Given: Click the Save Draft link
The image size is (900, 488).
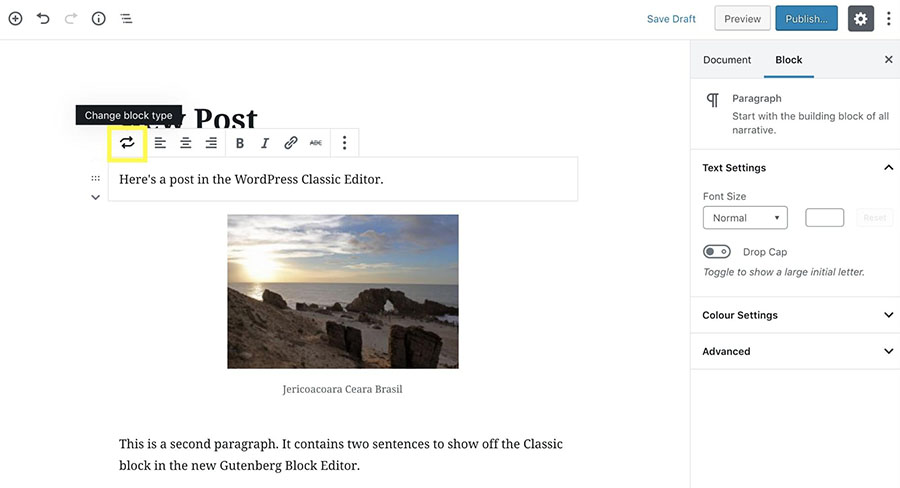Looking at the screenshot, I should pos(671,19).
